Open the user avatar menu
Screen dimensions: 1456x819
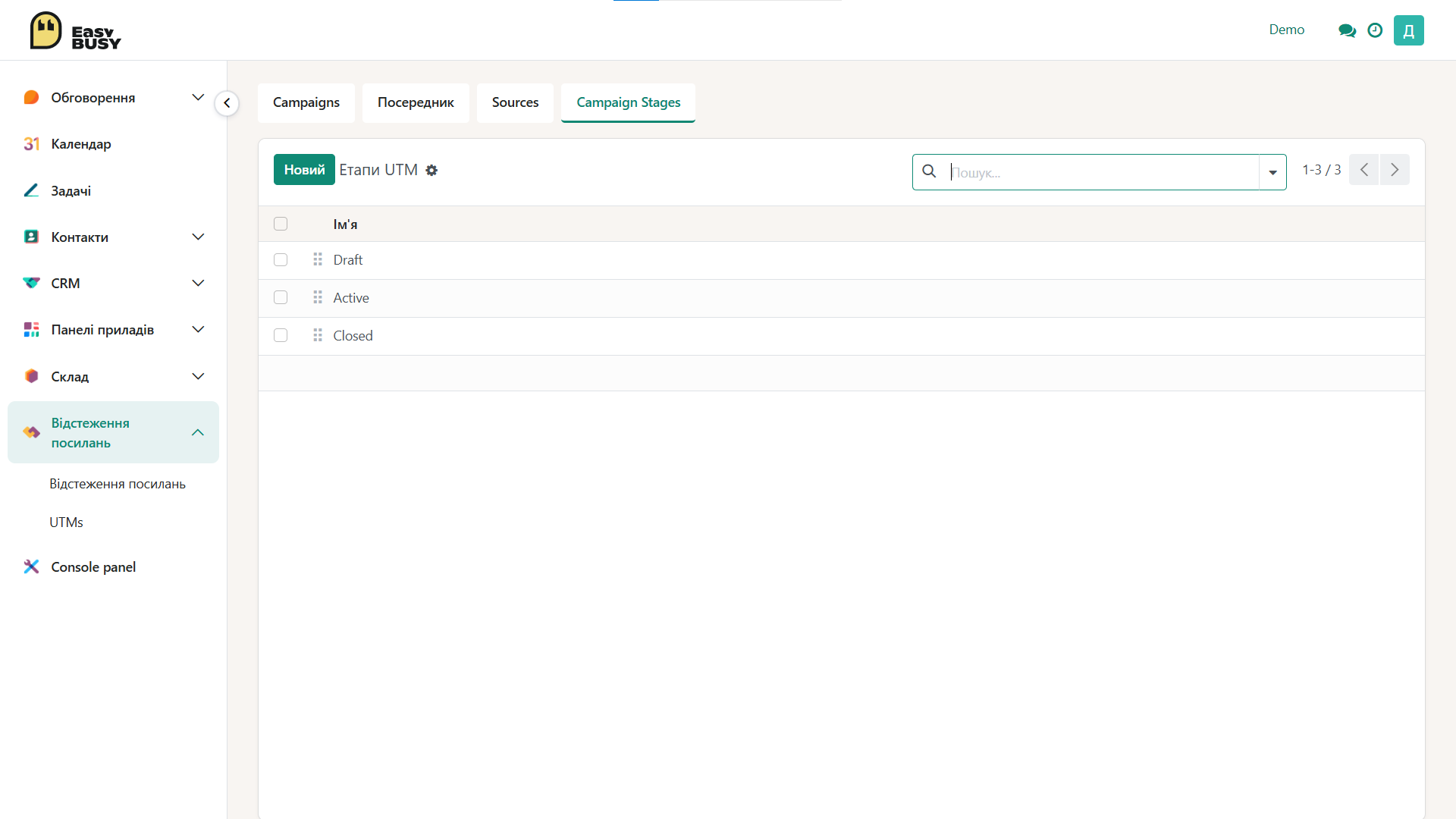tap(1408, 30)
